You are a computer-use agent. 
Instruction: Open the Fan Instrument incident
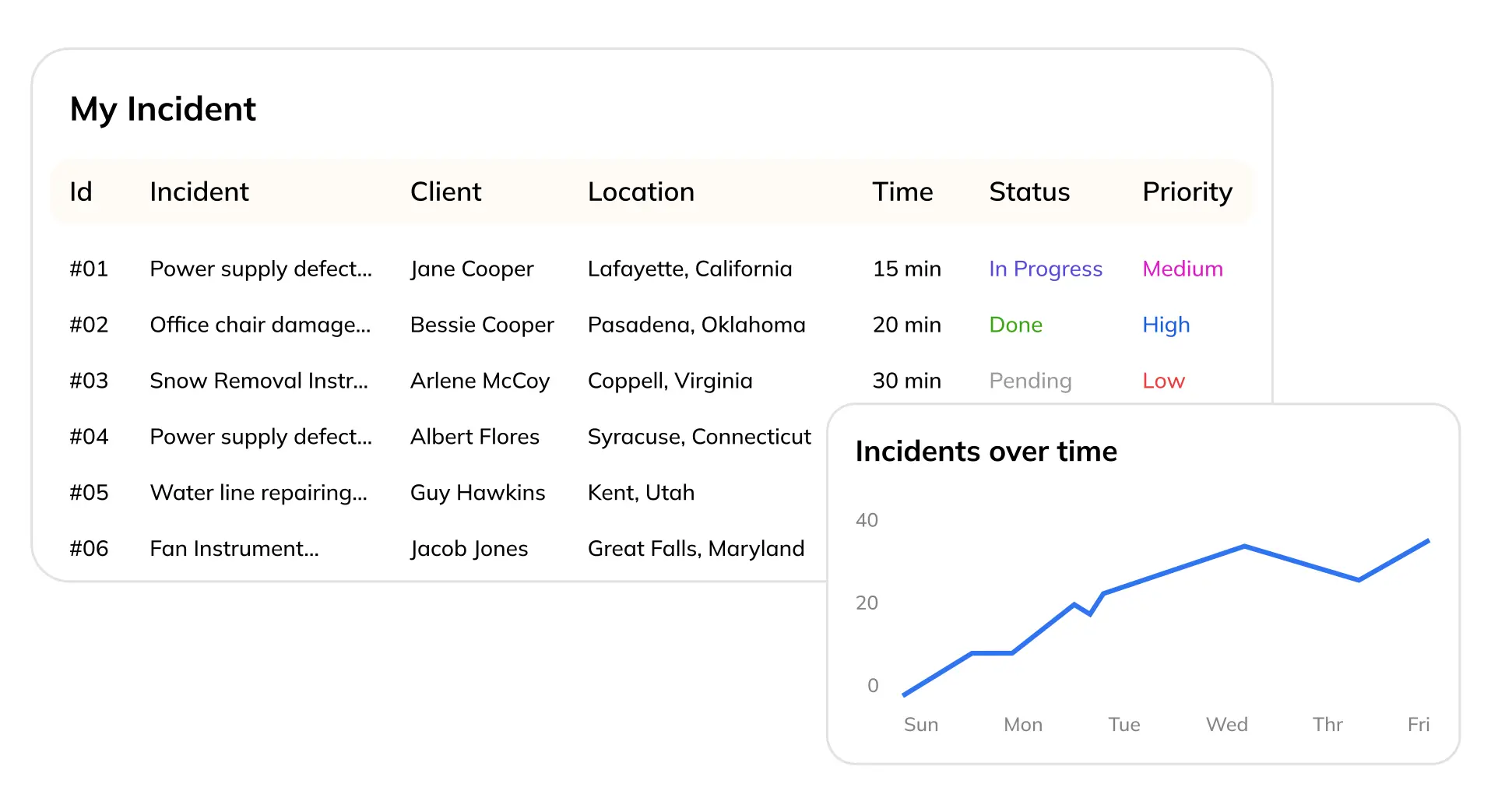tap(234, 549)
